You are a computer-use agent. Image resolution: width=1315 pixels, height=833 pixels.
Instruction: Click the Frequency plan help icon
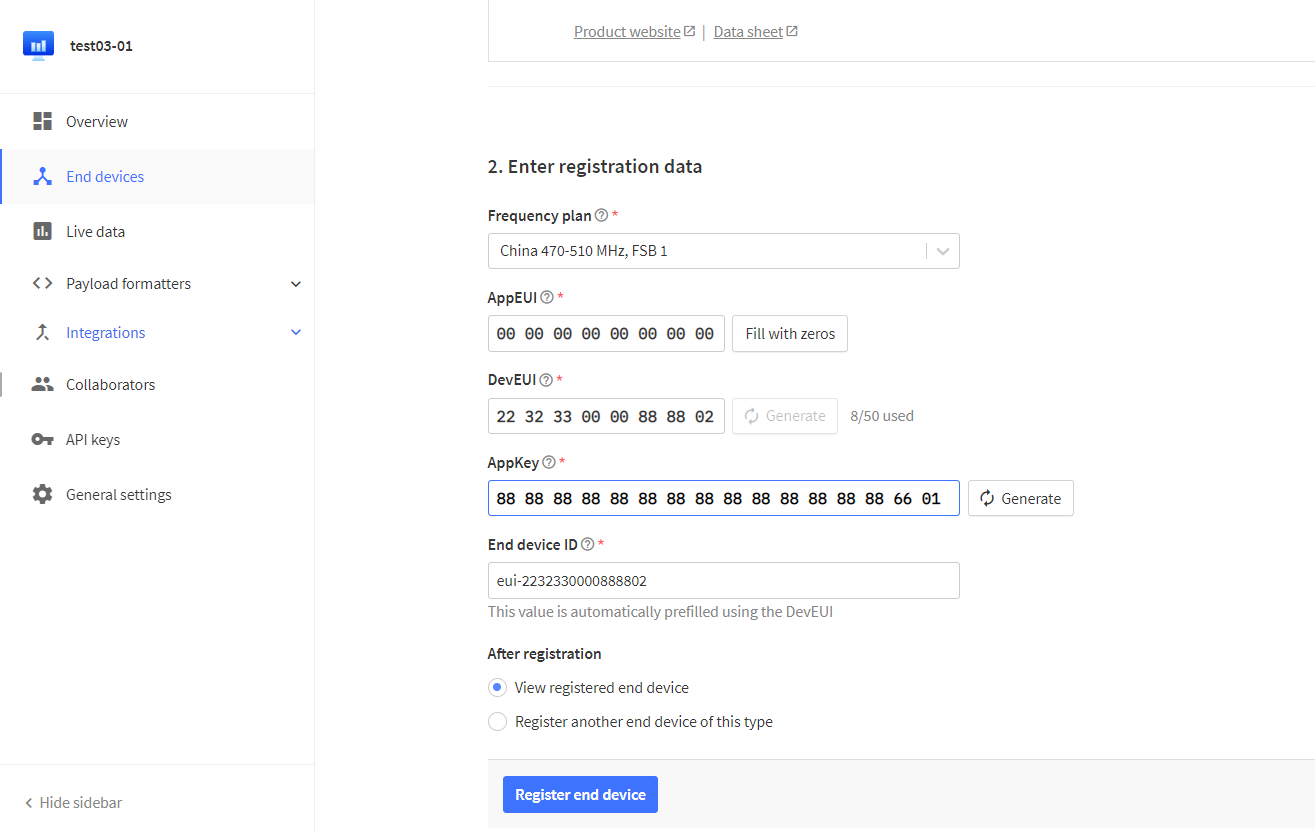pos(601,216)
